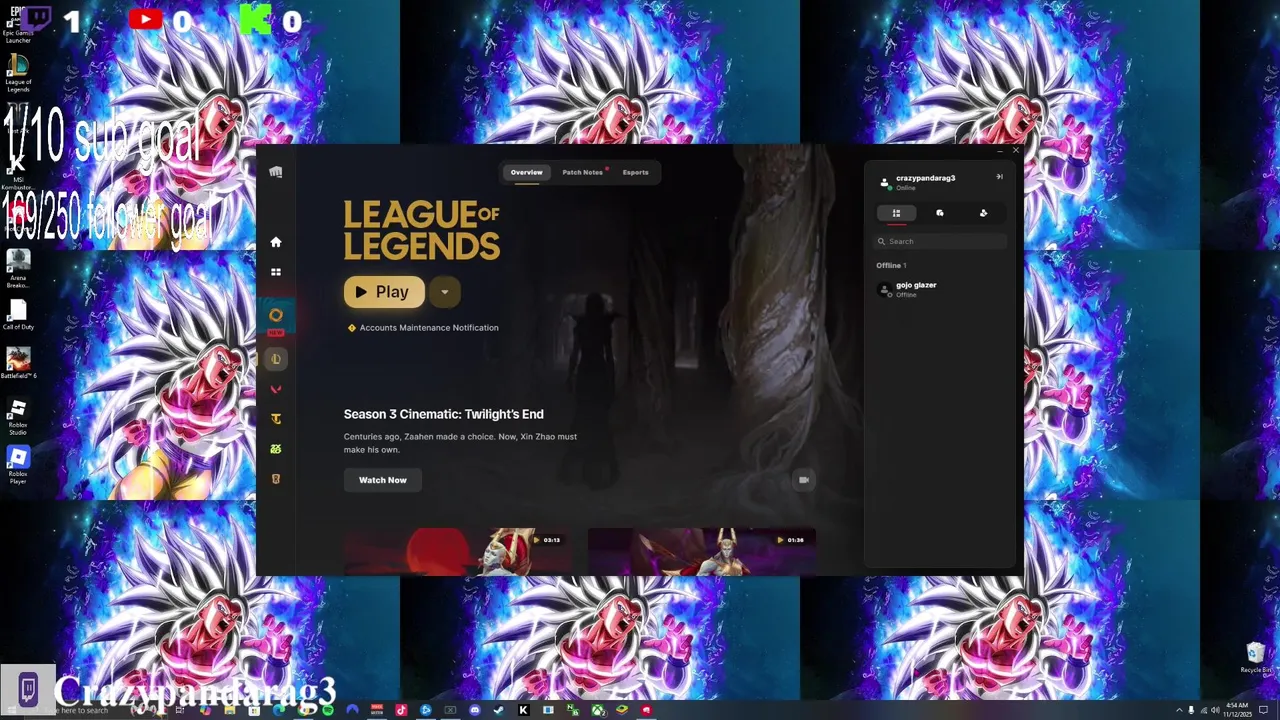Screen dimensions: 1280x720
Task: Open the grid-shaped library icon in the sidebar
Action: 276,272
